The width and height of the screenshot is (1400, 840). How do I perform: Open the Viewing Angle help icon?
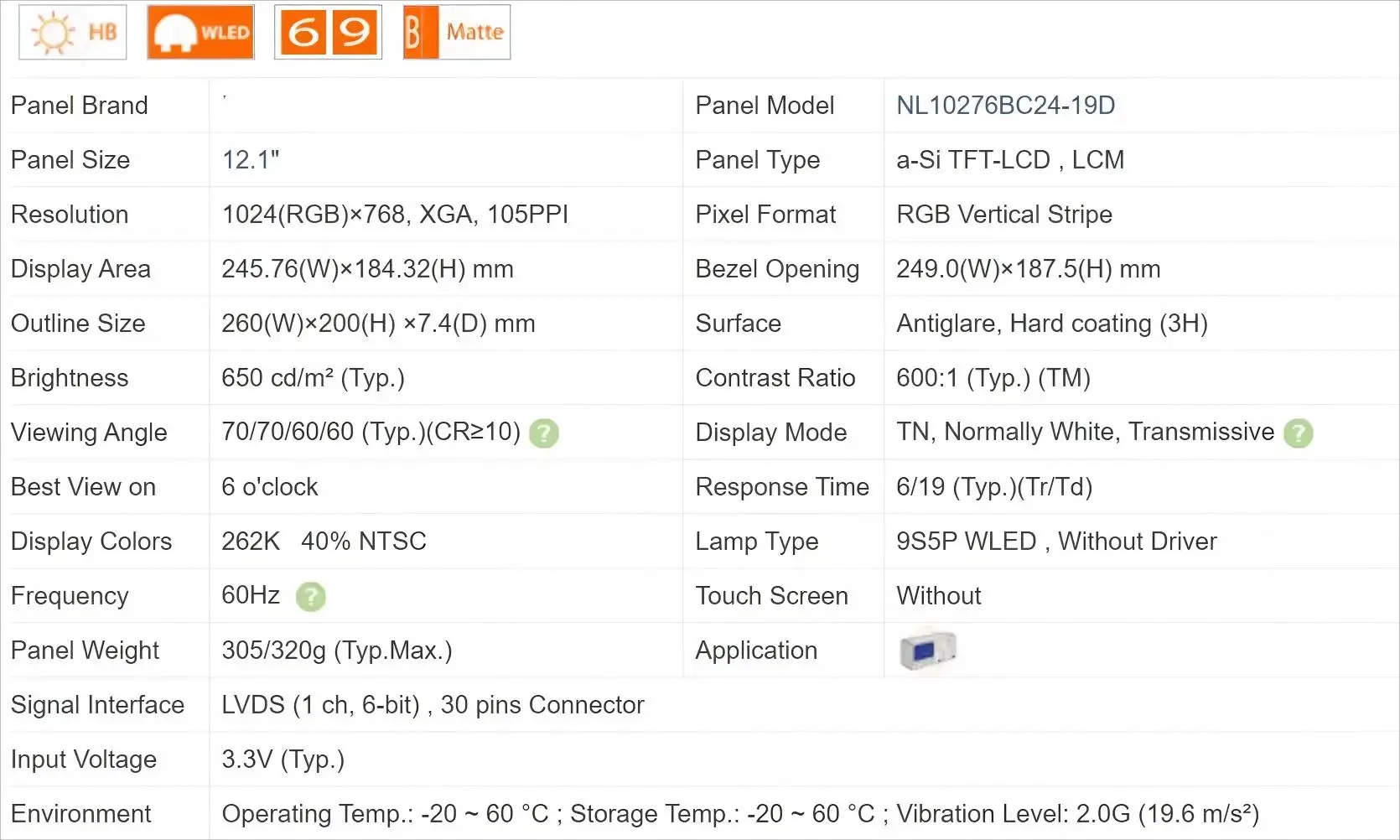tap(544, 433)
